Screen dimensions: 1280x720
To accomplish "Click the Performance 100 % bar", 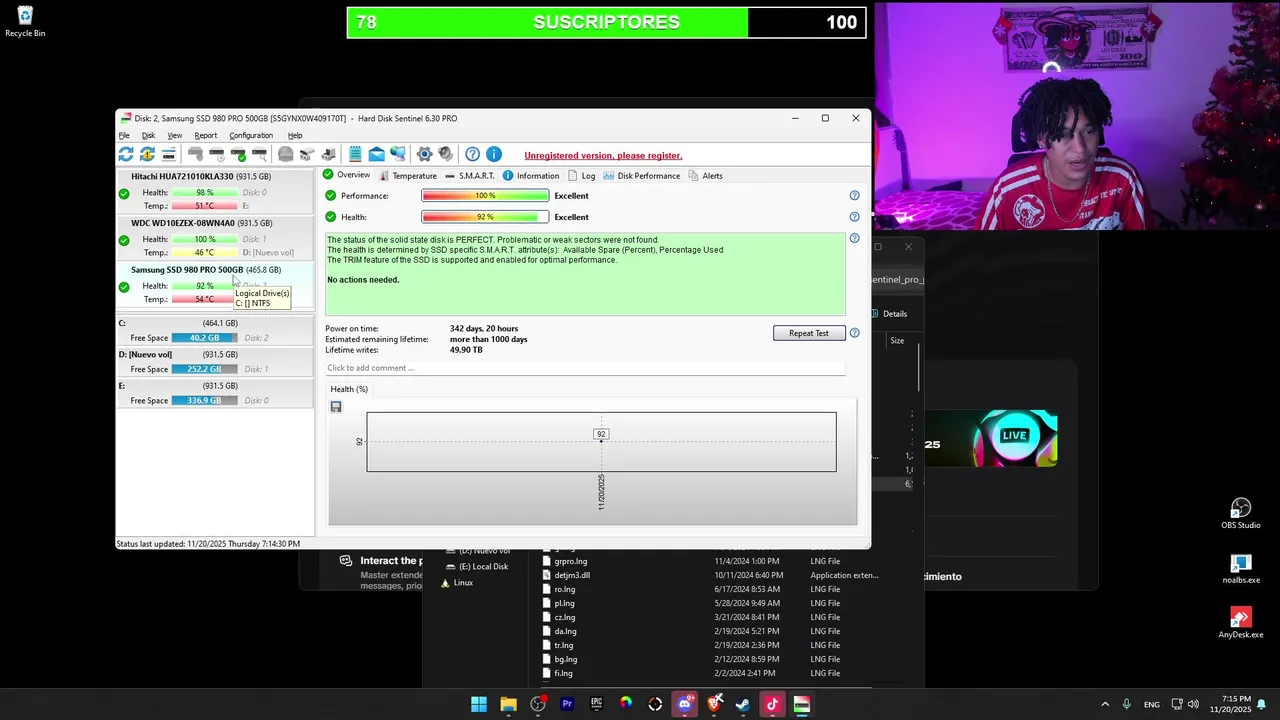I will [x=485, y=196].
